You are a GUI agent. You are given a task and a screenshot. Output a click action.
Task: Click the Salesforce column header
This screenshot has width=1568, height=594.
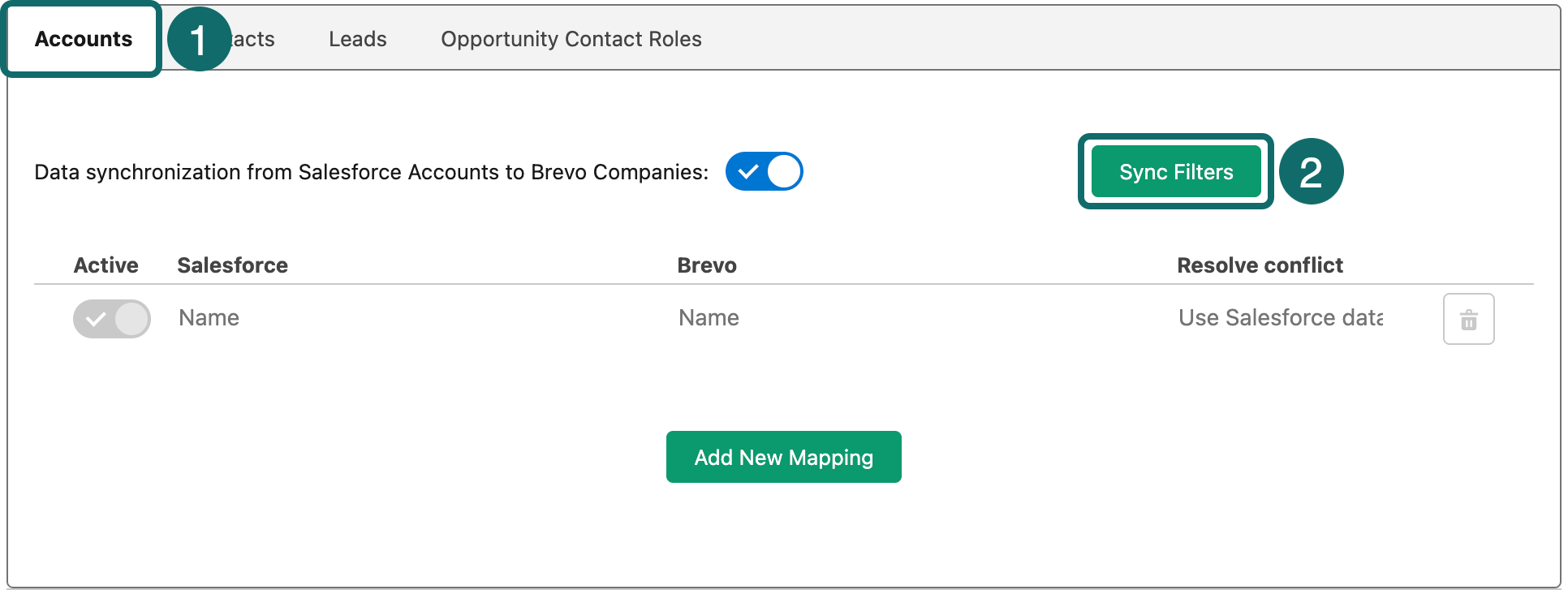pyautogui.click(x=232, y=265)
